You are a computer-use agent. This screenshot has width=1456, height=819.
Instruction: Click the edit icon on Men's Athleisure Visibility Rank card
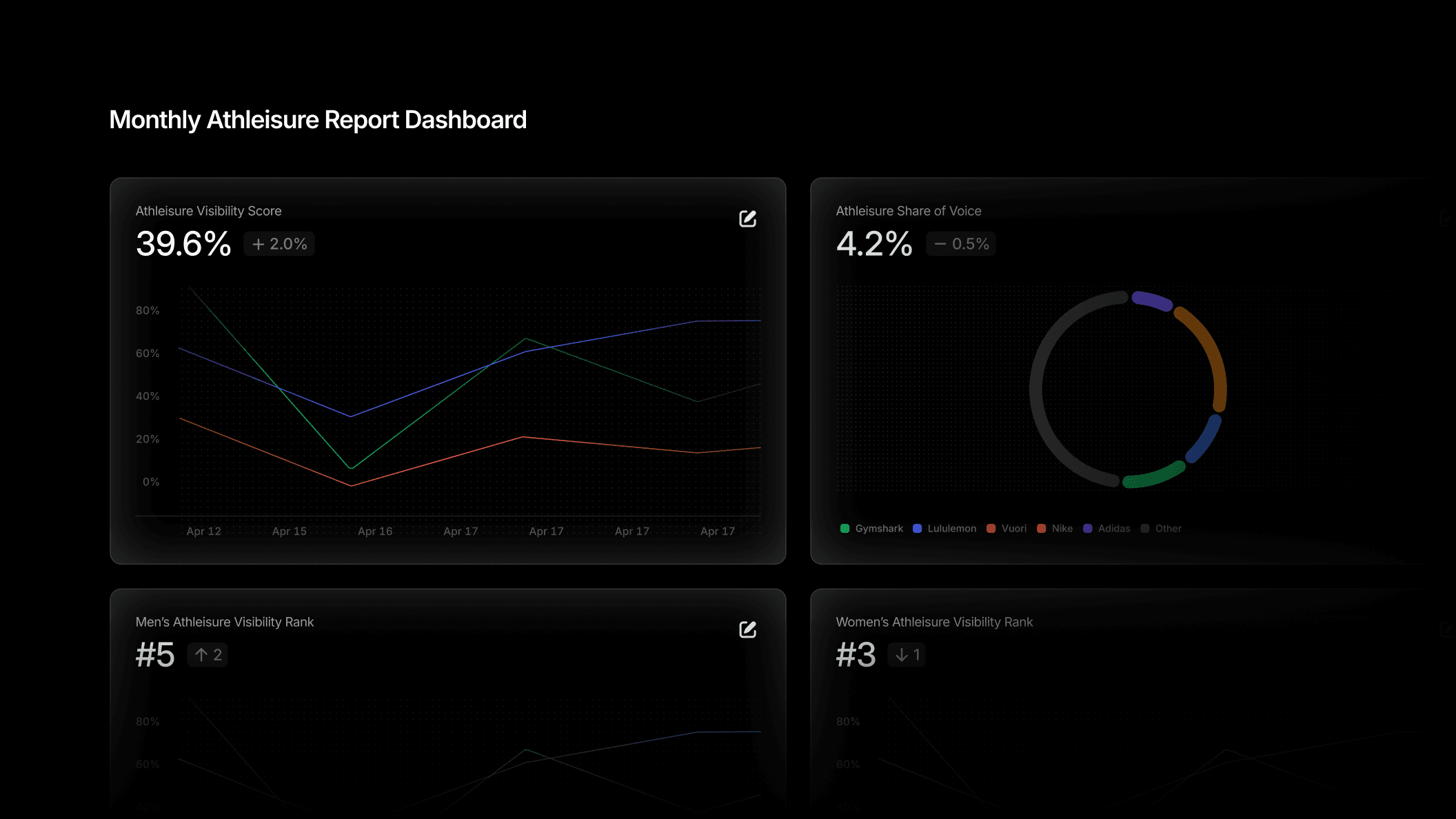click(x=748, y=629)
